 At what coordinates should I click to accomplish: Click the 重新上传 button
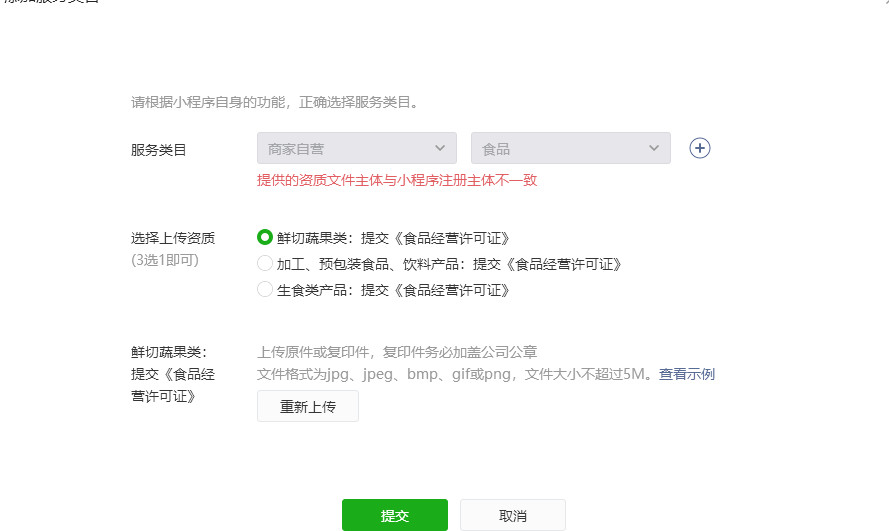point(308,406)
